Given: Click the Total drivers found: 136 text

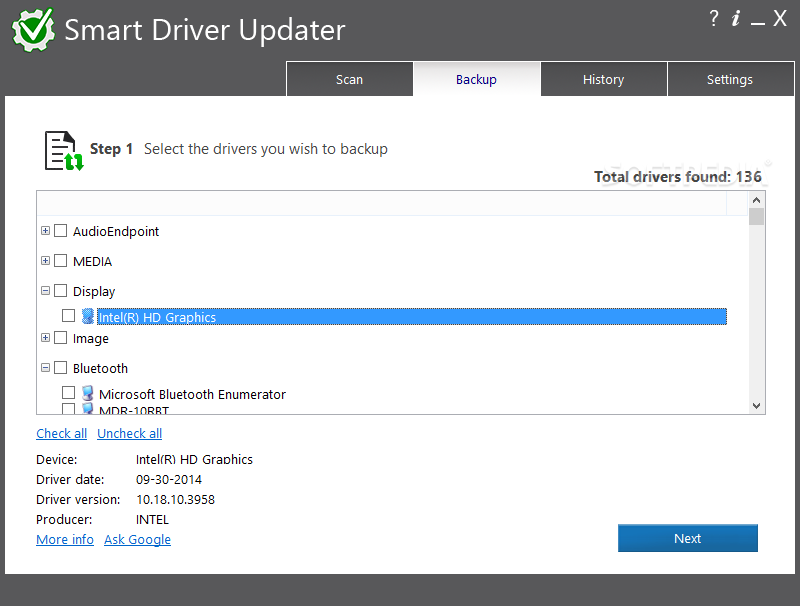Looking at the screenshot, I should tap(678, 176).
